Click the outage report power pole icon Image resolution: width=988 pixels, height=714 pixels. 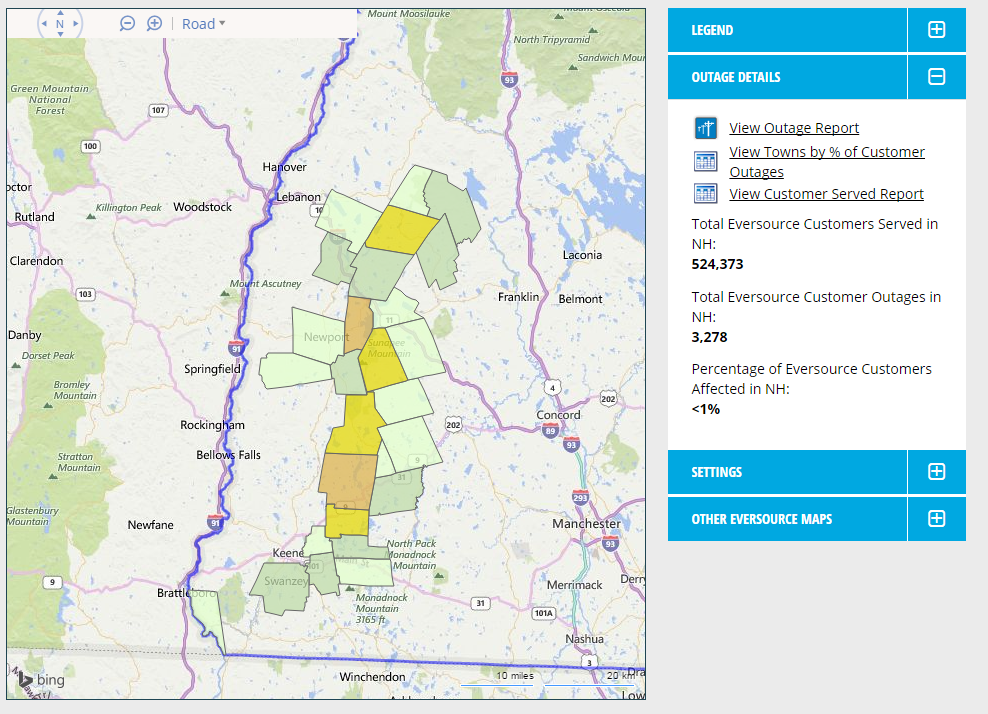706,128
